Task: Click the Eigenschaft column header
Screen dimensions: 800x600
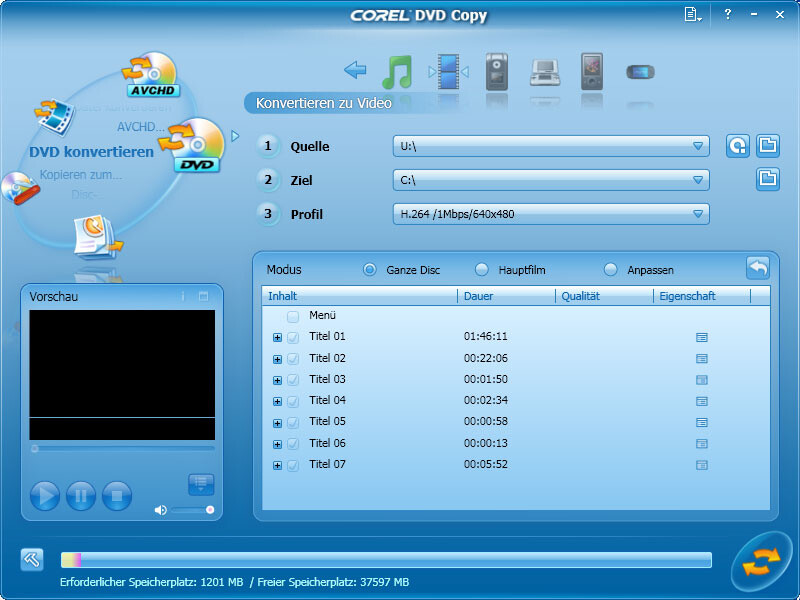Action: point(688,296)
